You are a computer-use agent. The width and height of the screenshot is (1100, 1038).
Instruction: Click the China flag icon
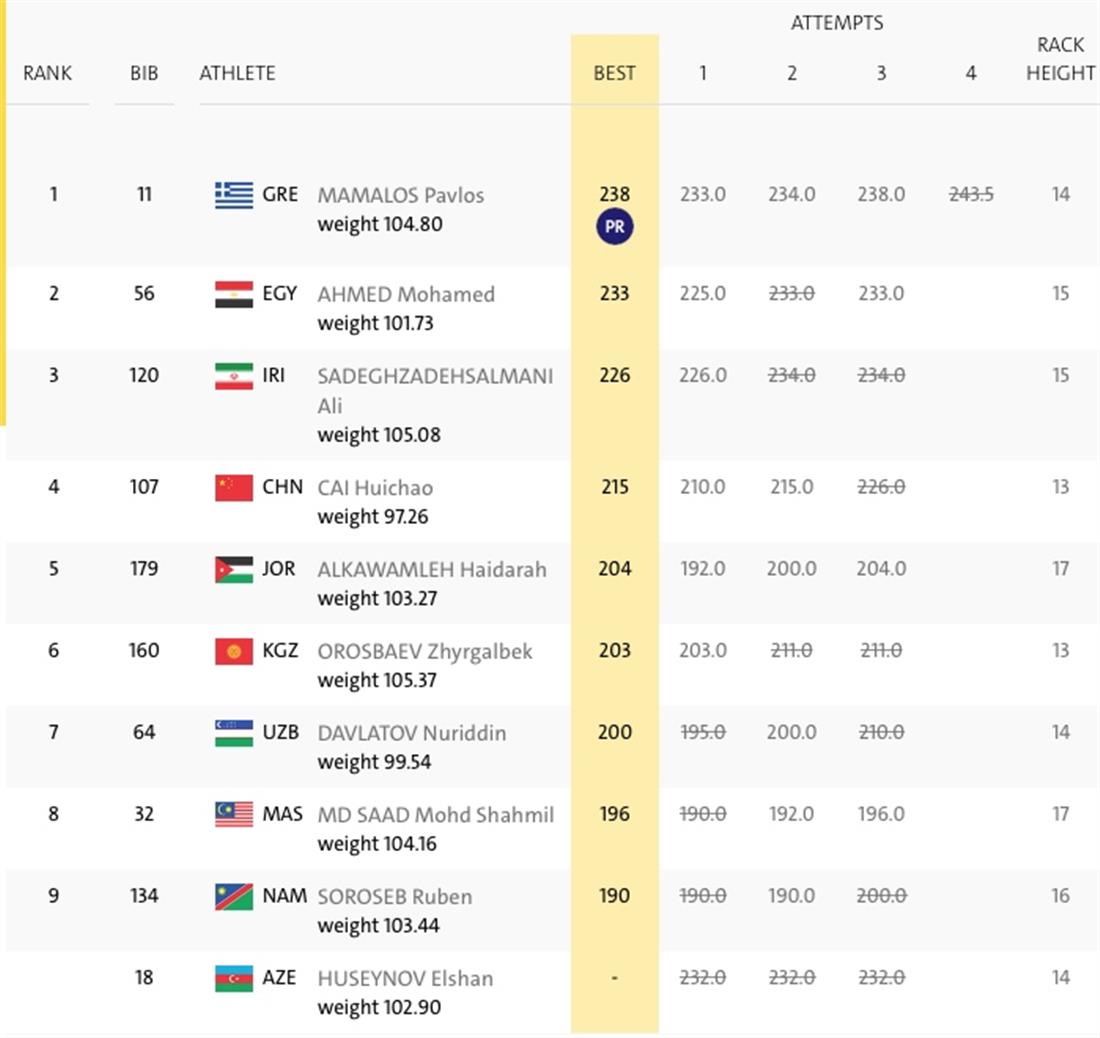pos(233,488)
